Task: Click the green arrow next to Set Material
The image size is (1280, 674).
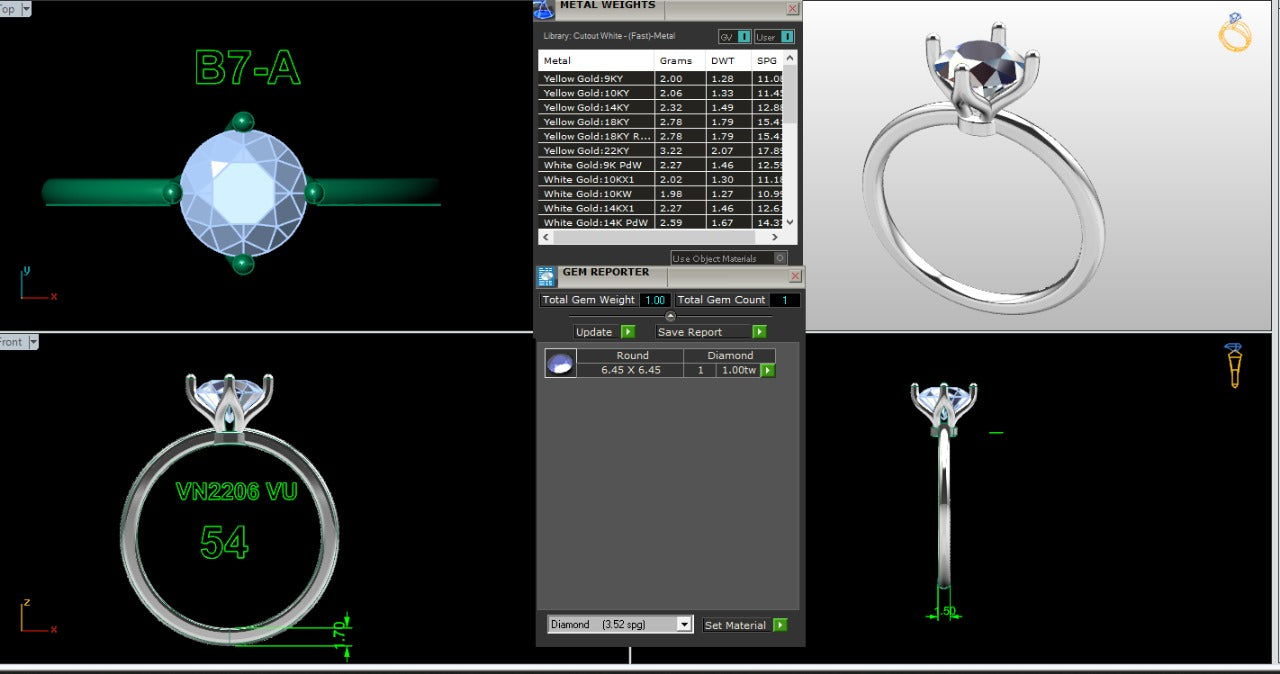Action: tap(780, 625)
